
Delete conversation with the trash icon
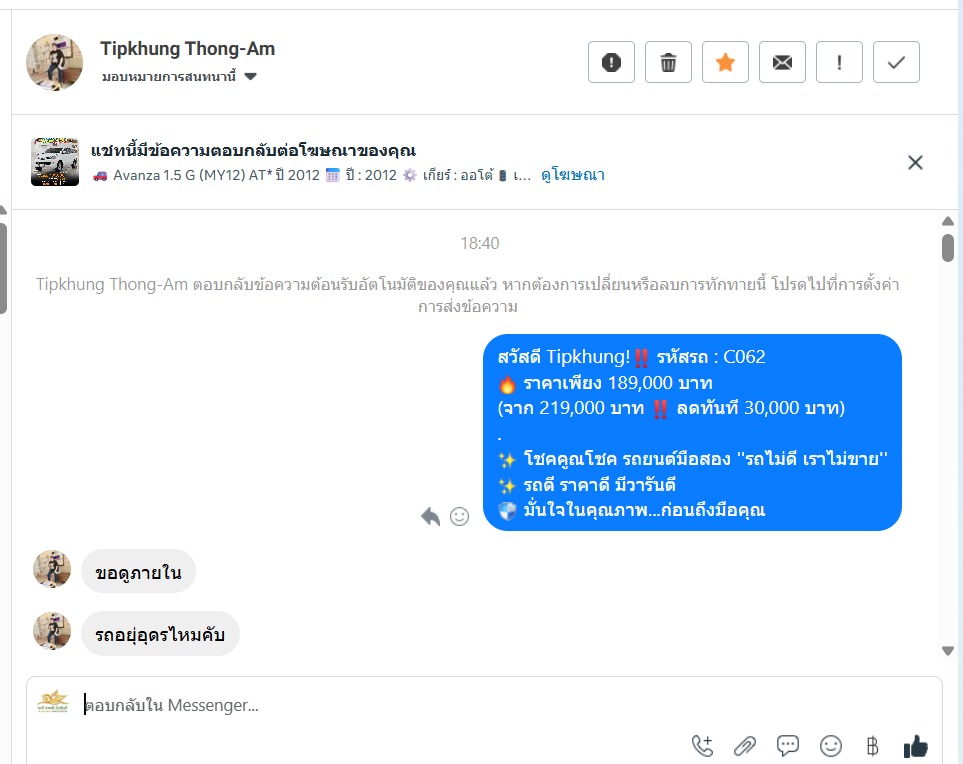[x=668, y=62]
